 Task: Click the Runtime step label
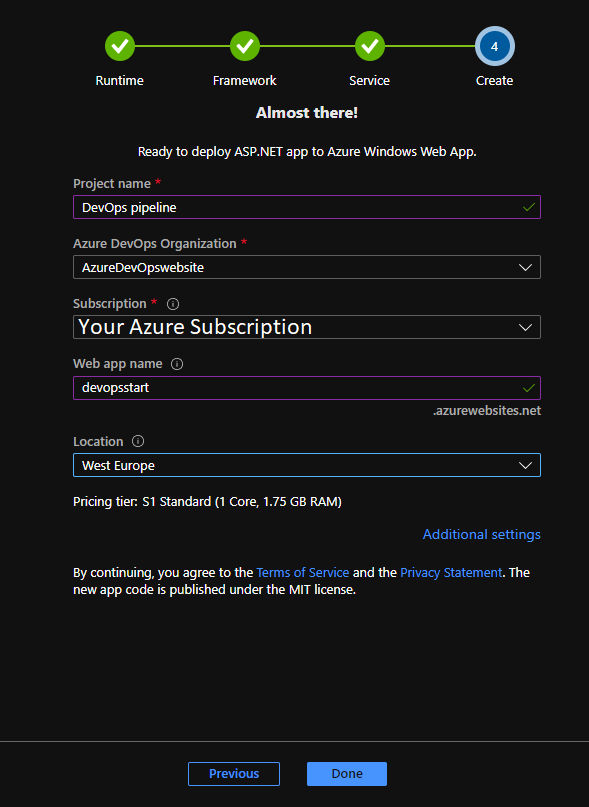(119, 81)
